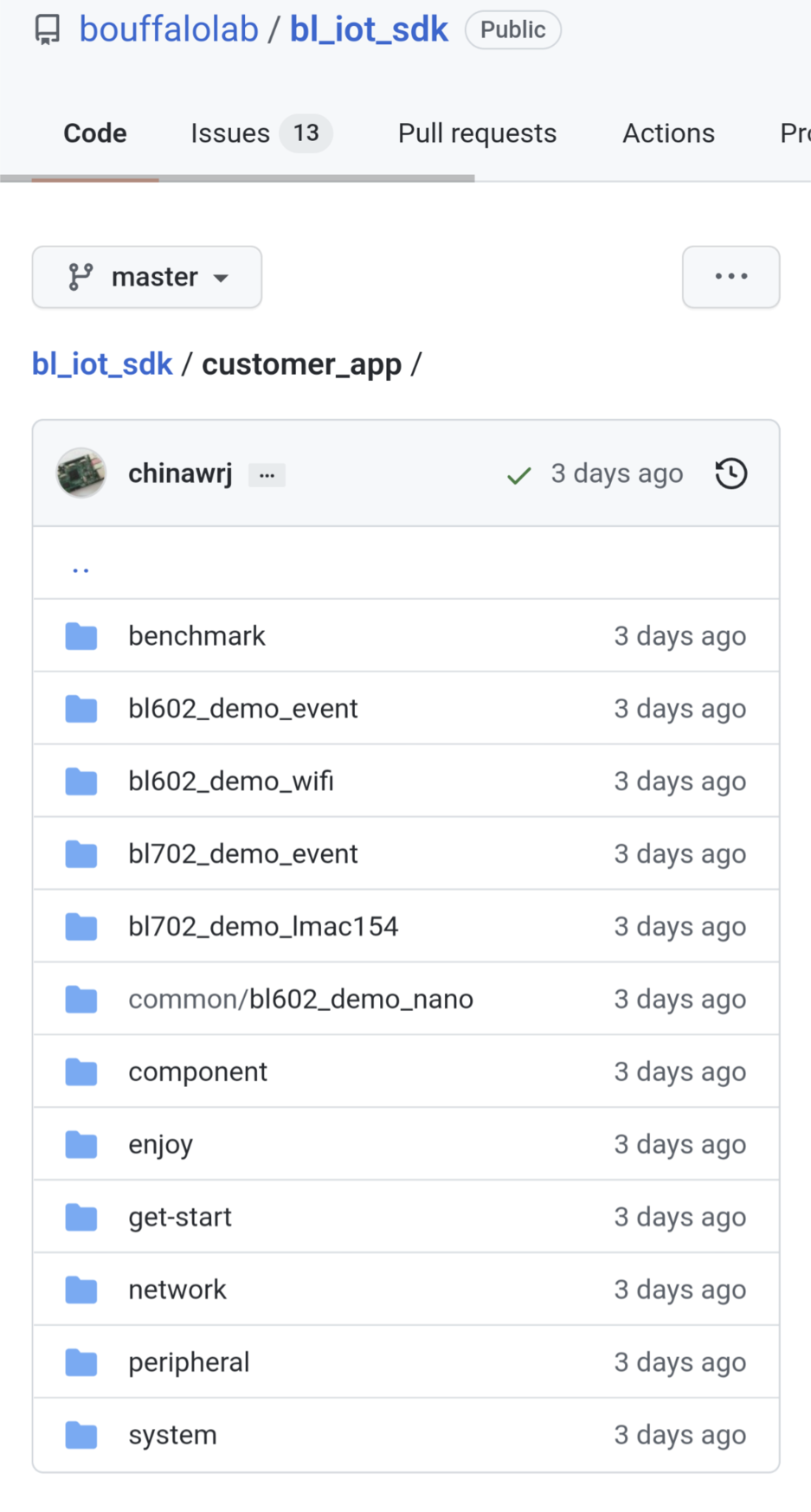Switch to the Pull requests tab
Image resolution: width=811 pixels, height=1512 pixels.
tap(477, 133)
